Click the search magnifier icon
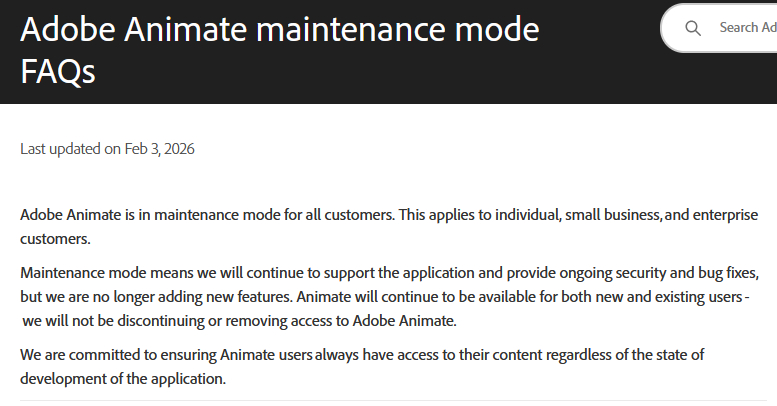This screenshot has width=777, height=406. click(692, 28)
